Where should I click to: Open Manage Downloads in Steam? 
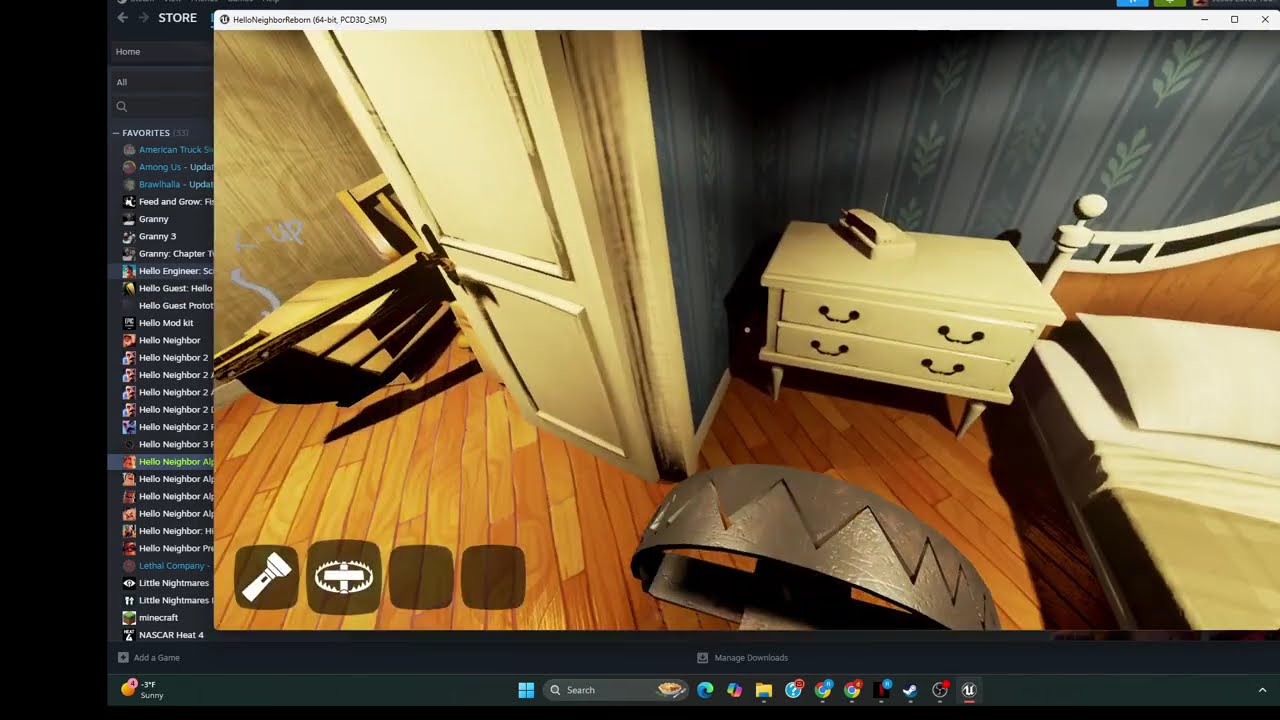(x=751, y=658)
